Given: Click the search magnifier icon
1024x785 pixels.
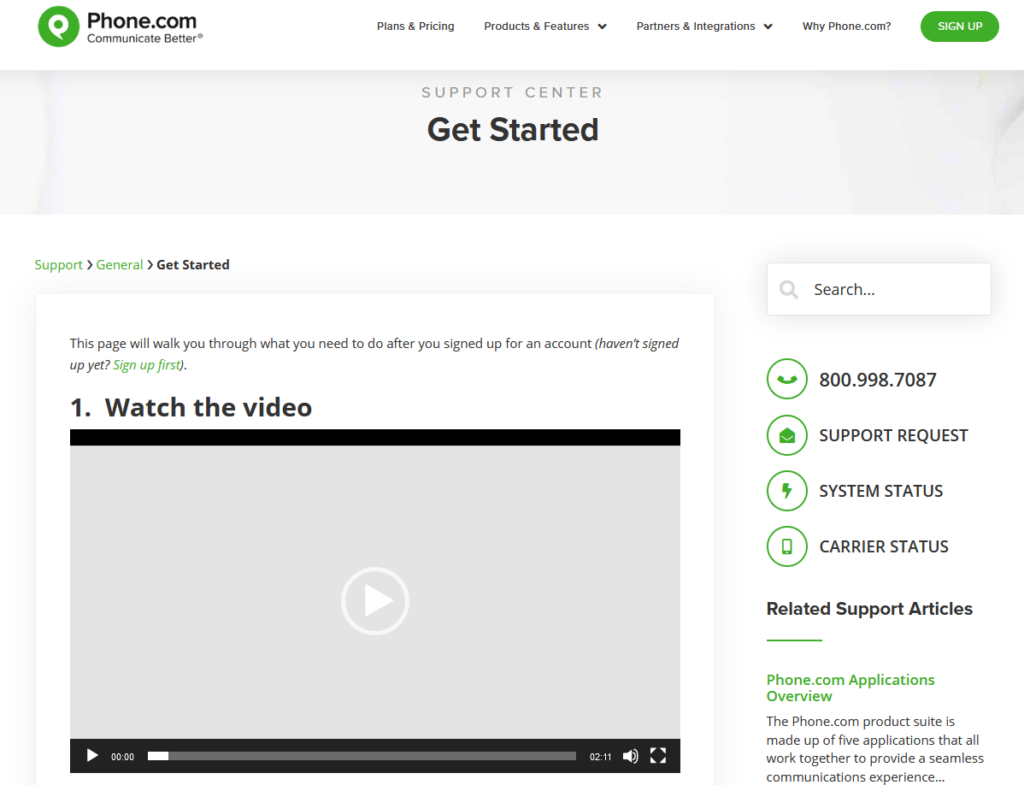Looking at the screenshot, I should coord(788,289).
